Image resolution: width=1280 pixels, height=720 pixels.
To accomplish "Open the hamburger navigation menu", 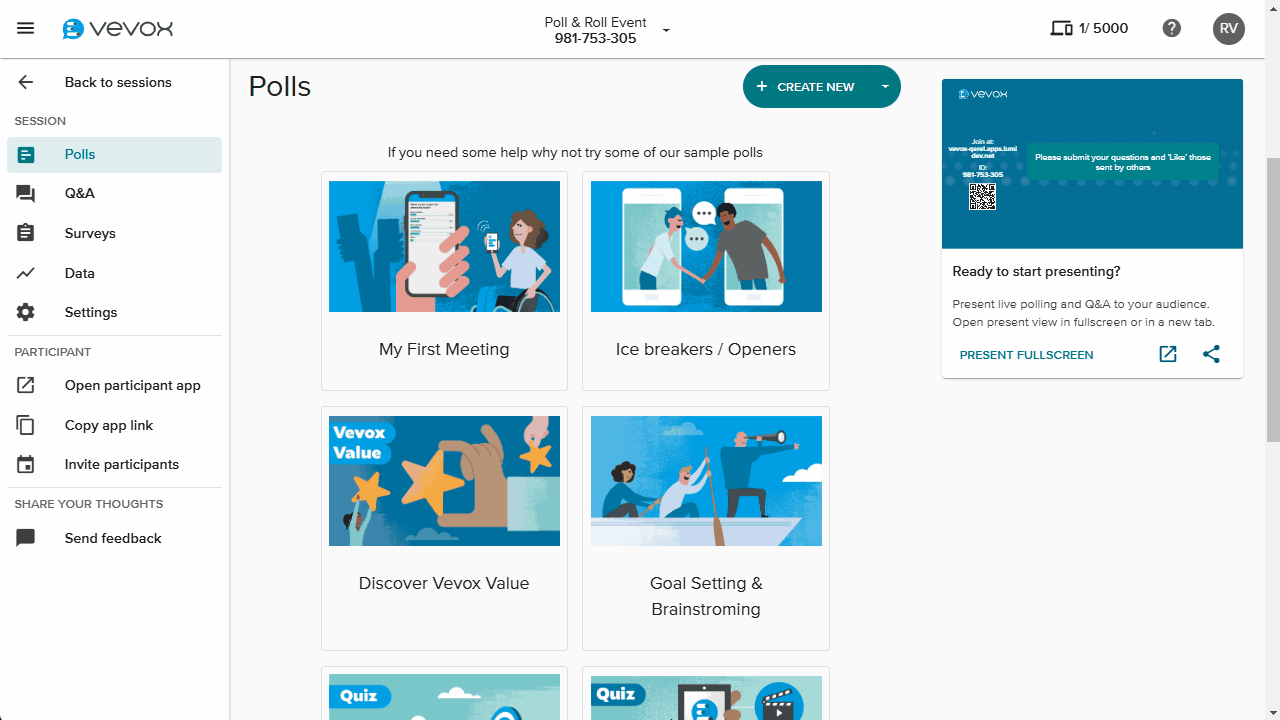I will (x=26, y=28).
